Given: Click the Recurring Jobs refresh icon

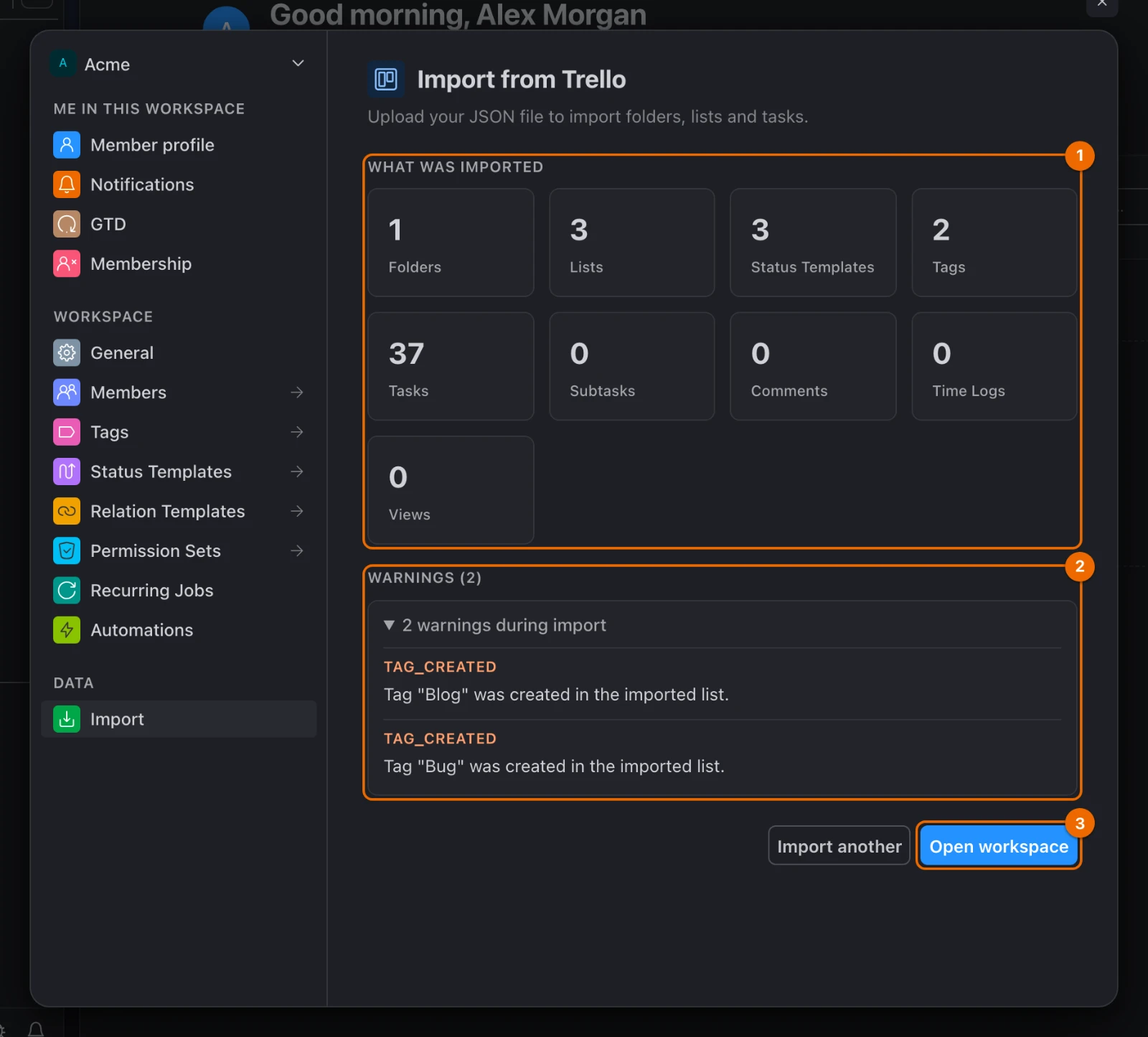Looking at the screenshot, I should click(67, 590).
